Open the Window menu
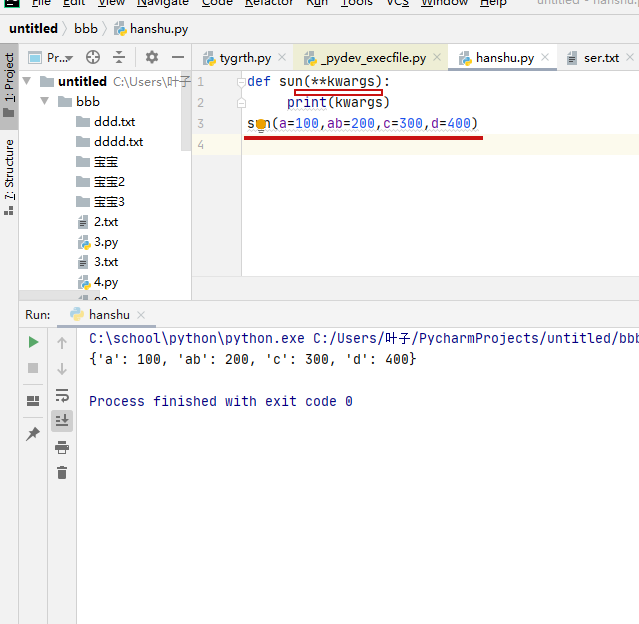 (444, 3)
